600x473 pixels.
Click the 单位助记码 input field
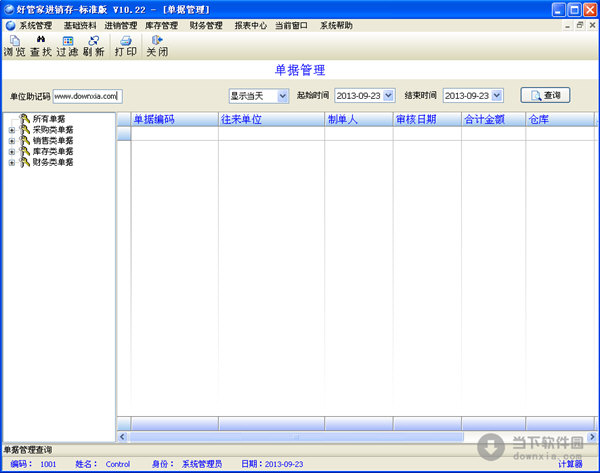(86, 96)
